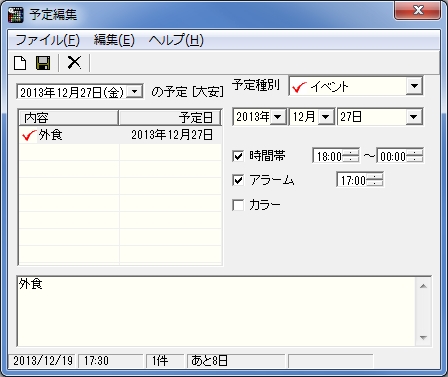Click the 予定日 column header
448x377 pixels.
[170, 118]
